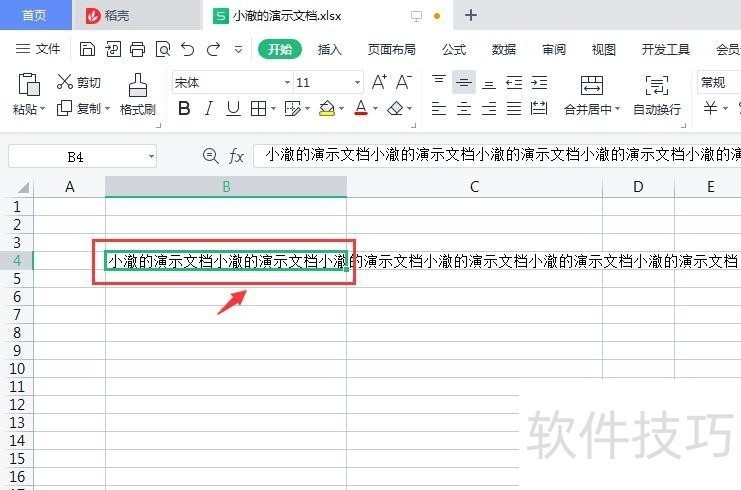
Task: Increase font size with A+ icon
Action: [x=379, y=82]
